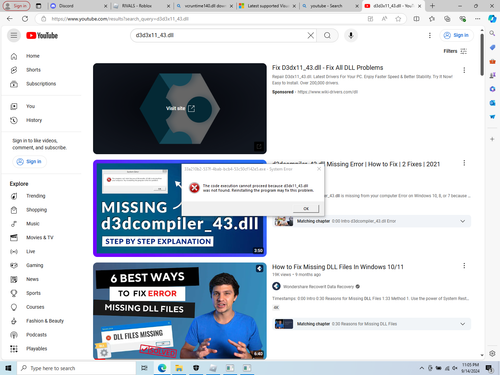Open the Windows Start menu
Screen dimensions: 500x375
pos(8,368)
